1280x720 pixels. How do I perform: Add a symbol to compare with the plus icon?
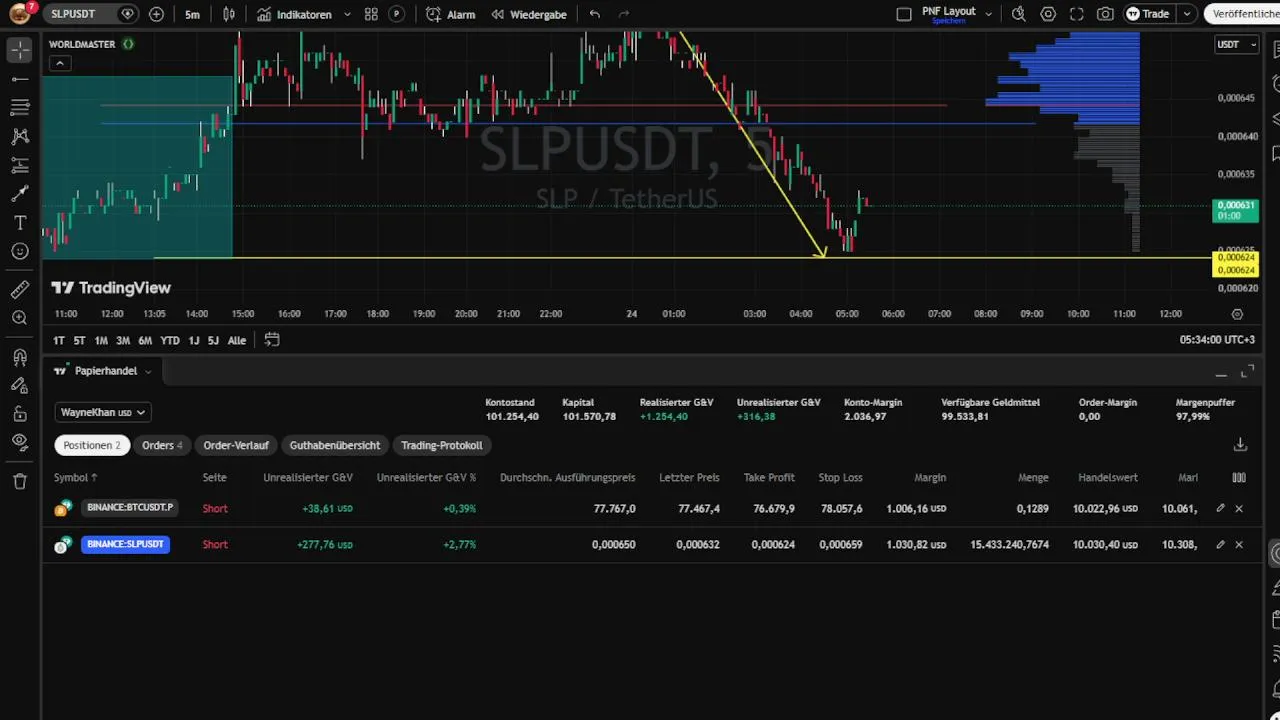156,14
